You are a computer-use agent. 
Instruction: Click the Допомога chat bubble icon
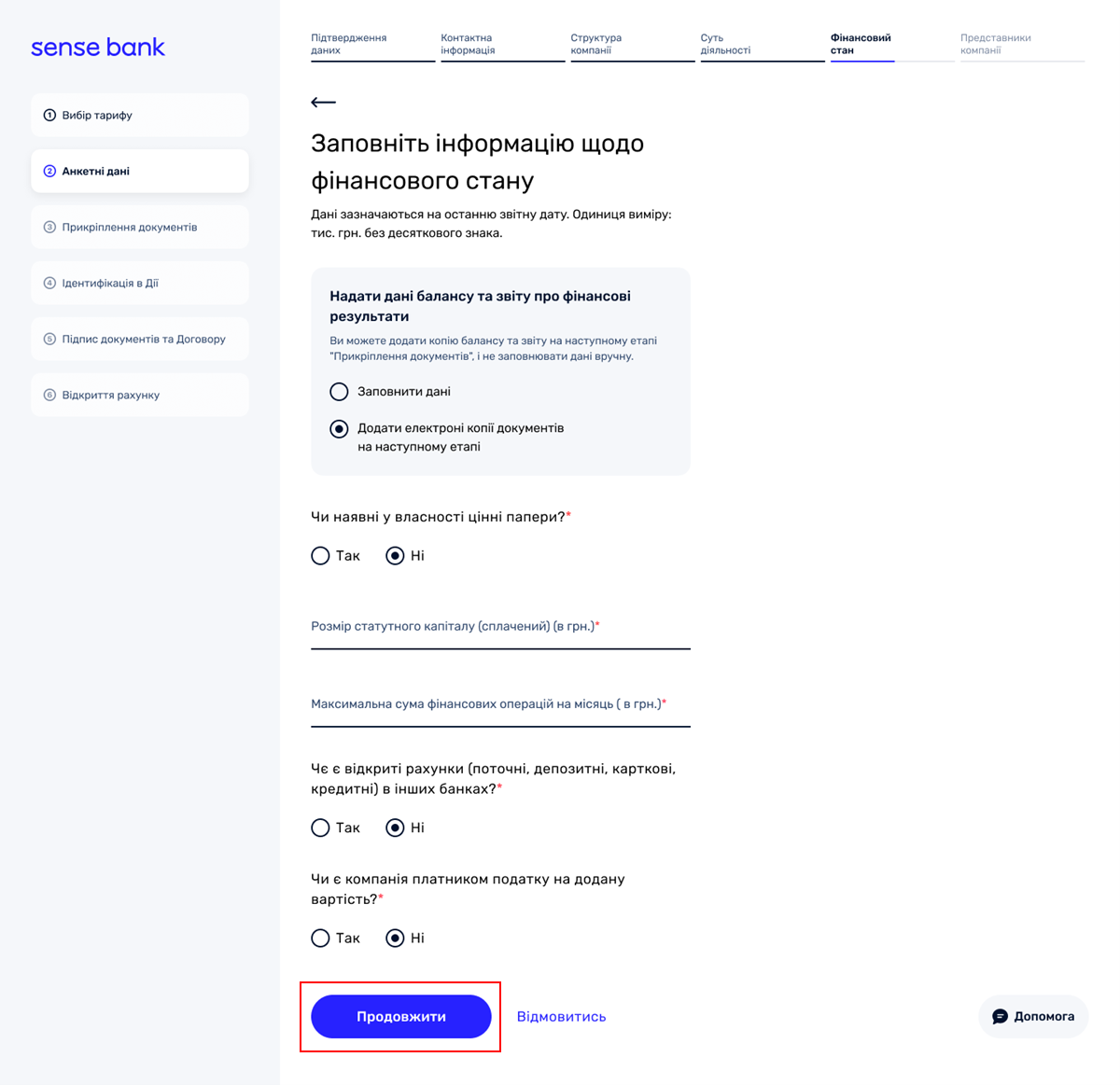pyautogui.click(x=1000, y=1016)
